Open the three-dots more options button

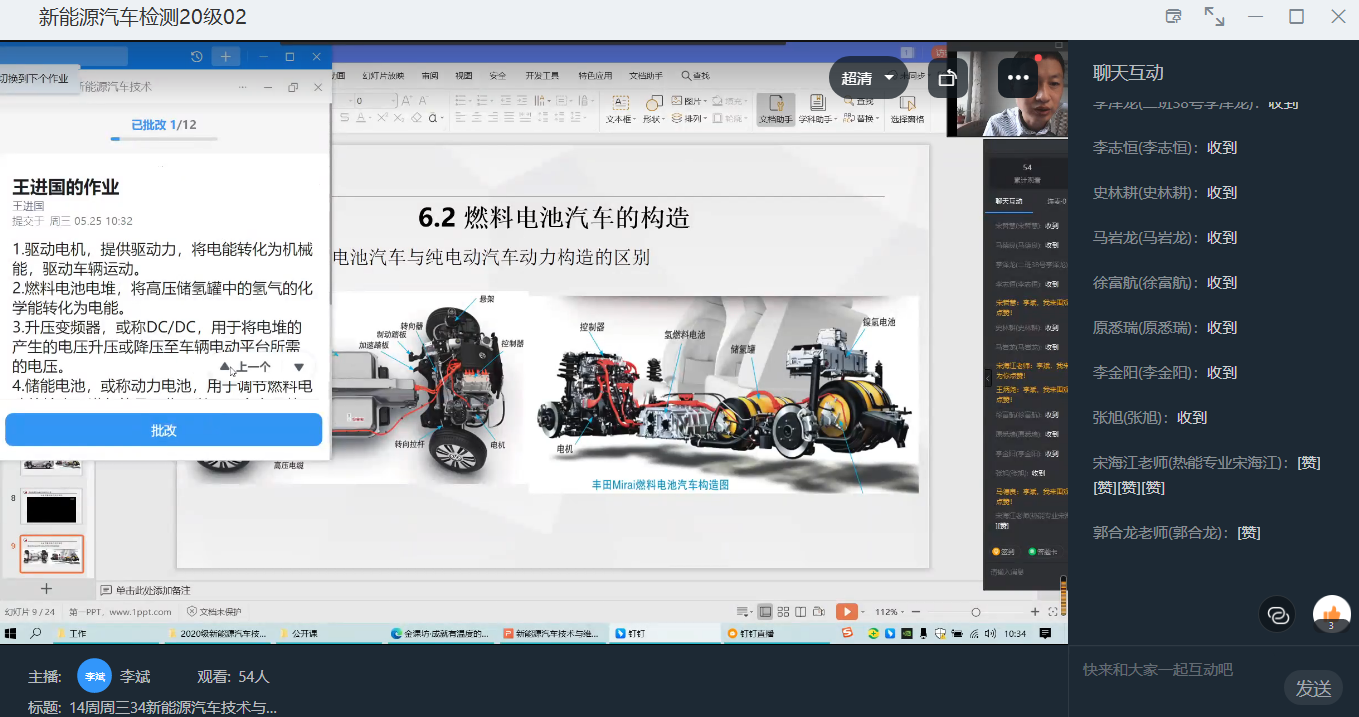[1018, 78]
